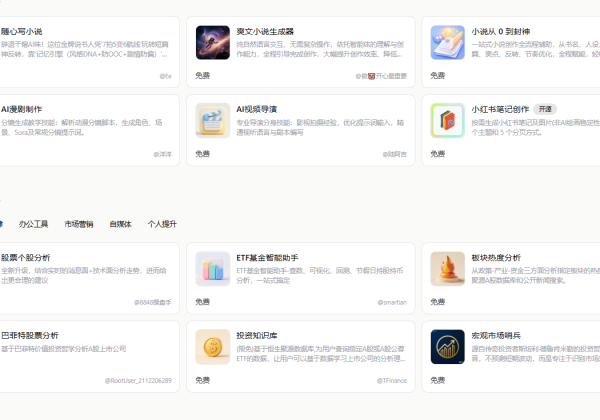600x420 pixels.
Task: Click the description of ETF基金智能助手
Action: coord(320,275)
